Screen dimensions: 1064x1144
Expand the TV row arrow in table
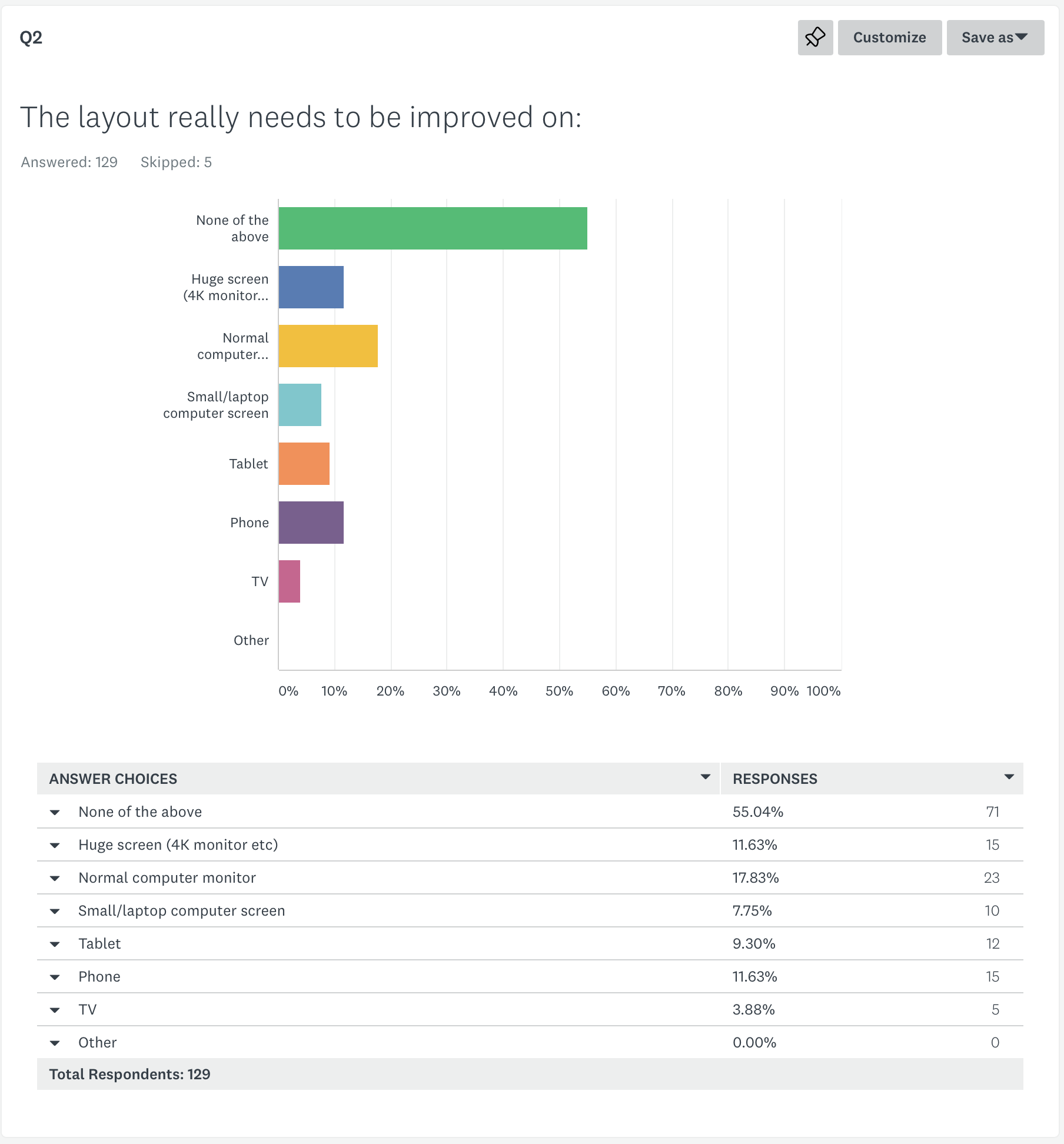[55, 1010]
